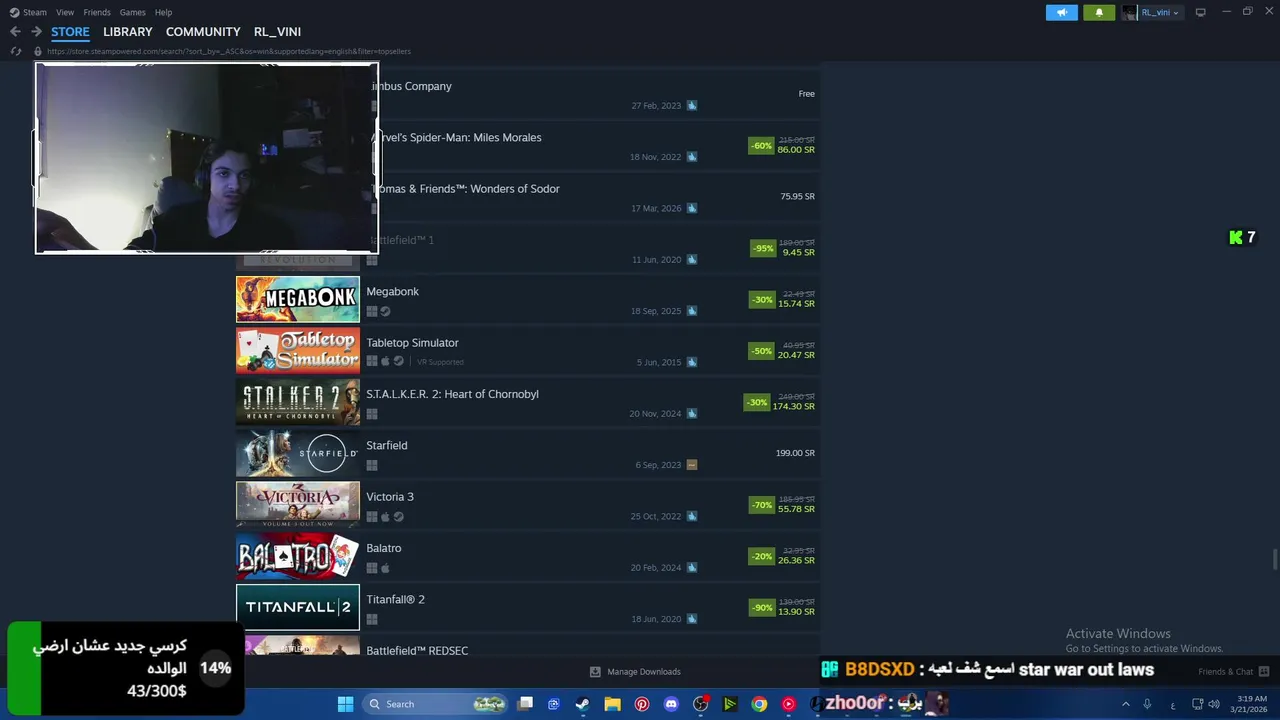Open the green notifications bell
This screenshot has width=1280, height=720.
click(1099, 12)
